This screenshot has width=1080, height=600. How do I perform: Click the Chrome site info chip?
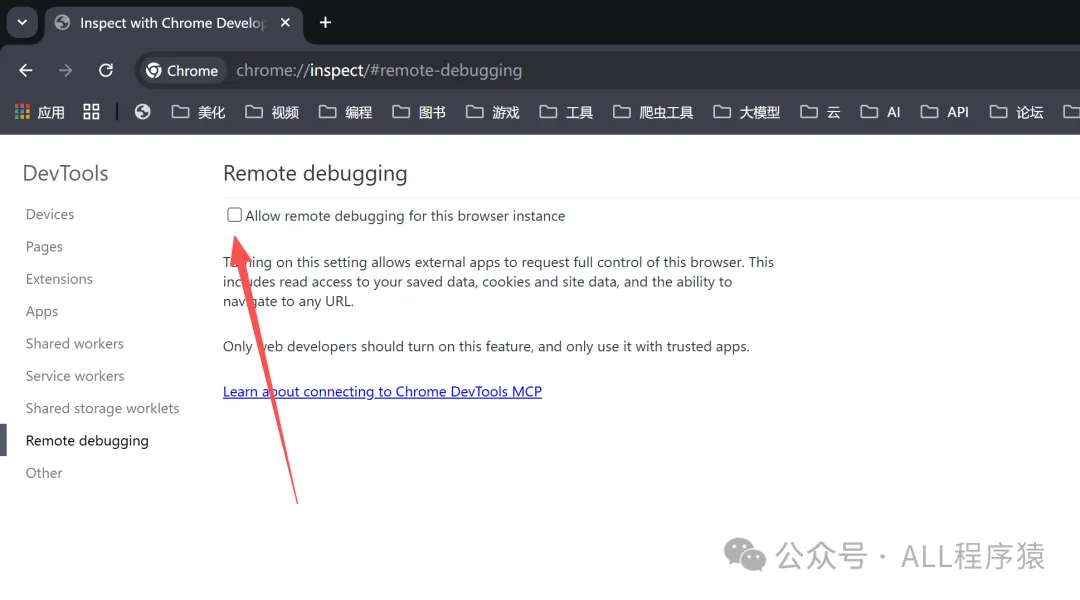pyautogui.click(x=183, y=70)
